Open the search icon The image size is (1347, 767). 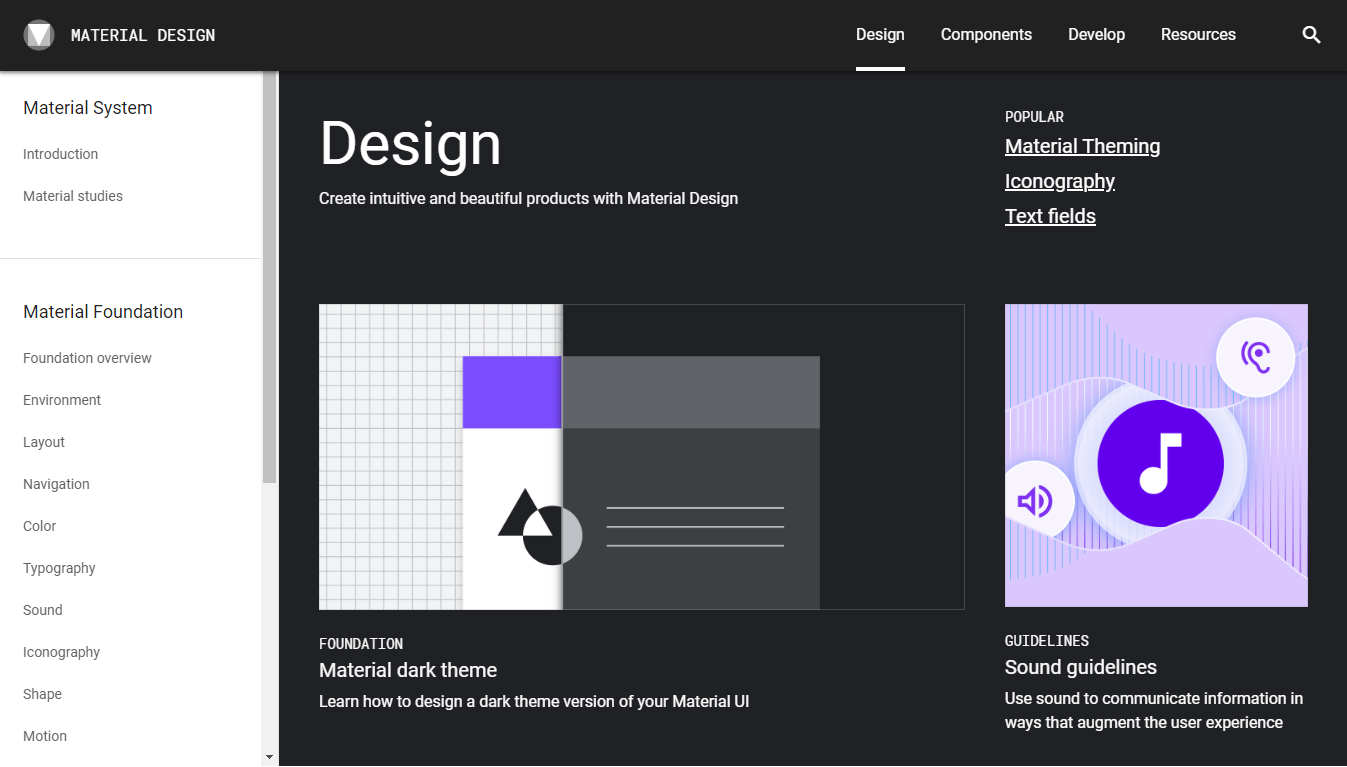tap(1311, 34)
